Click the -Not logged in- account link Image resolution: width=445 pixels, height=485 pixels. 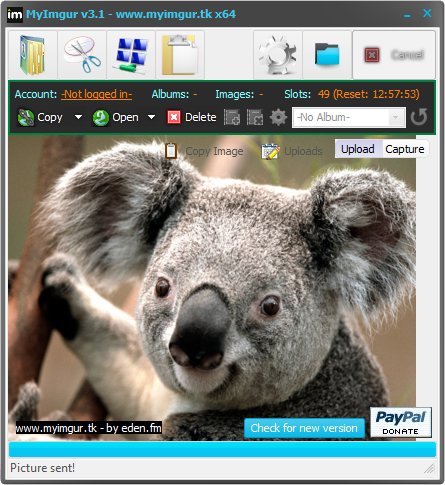pyautogui.click(x=97, y=94)
